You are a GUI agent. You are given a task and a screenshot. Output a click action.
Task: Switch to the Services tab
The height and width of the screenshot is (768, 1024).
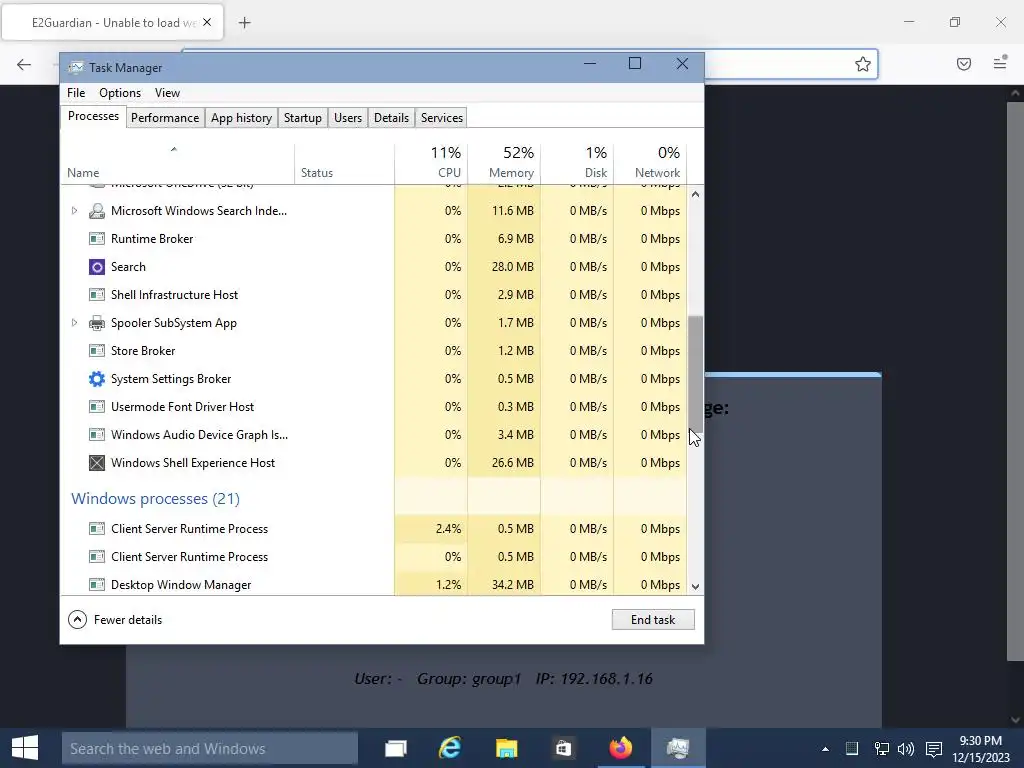pyautogui.click(x=441, y=118)
